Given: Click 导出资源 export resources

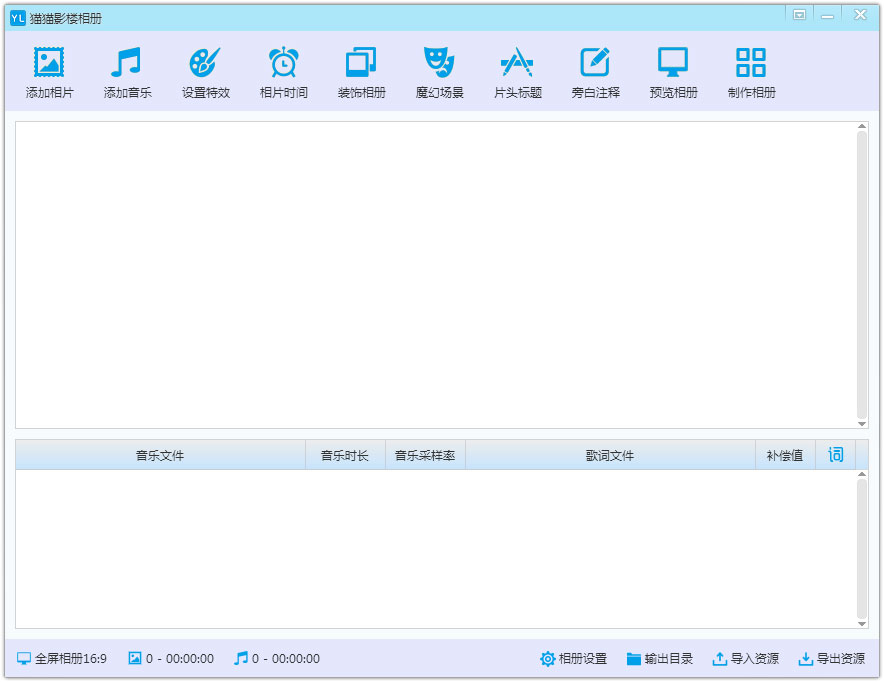Looking at the screenshot, I should point(832,658).
